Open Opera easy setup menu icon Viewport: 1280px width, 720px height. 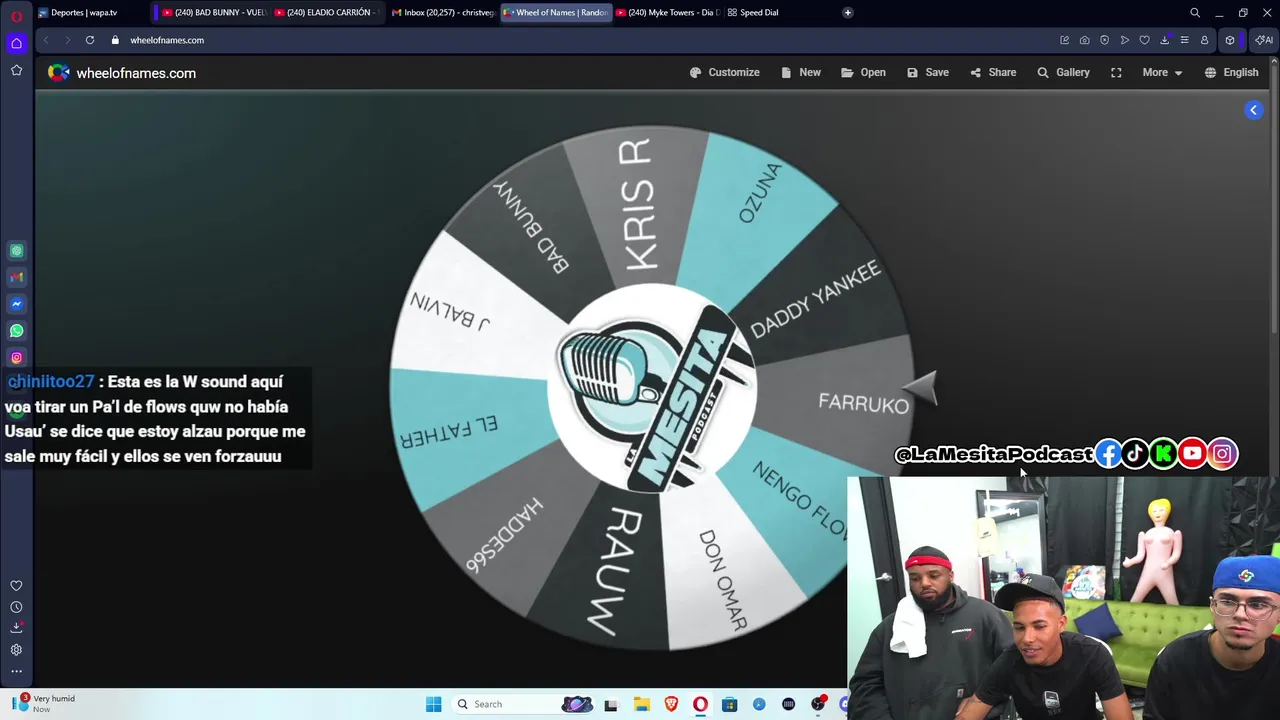point(1184,40)
